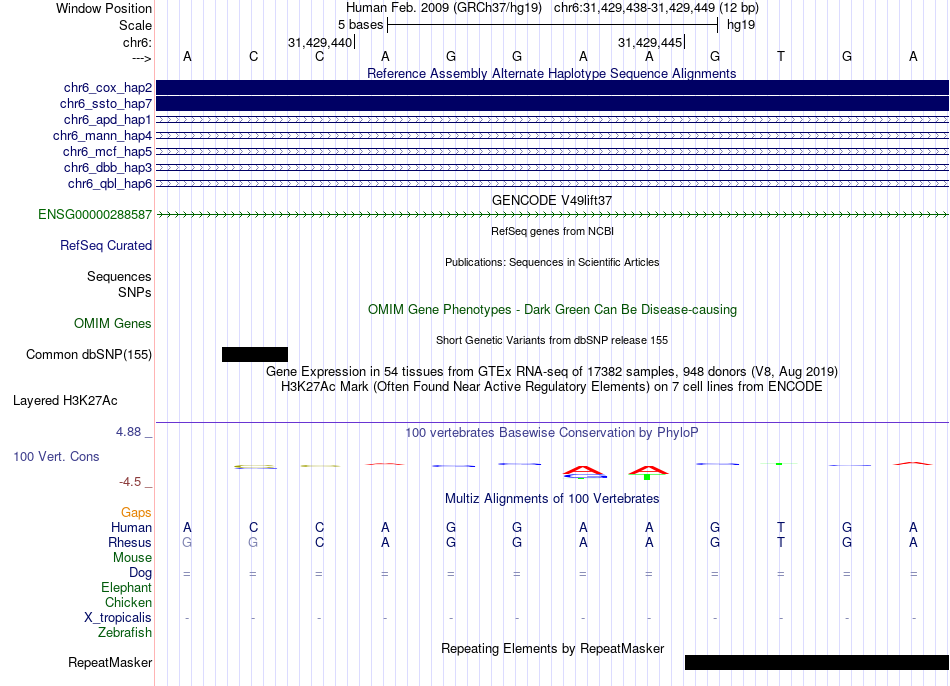950x686 pixels.
Task: Open the chr6_apd_hap1 haplotype label
Action: click(108, 119)
